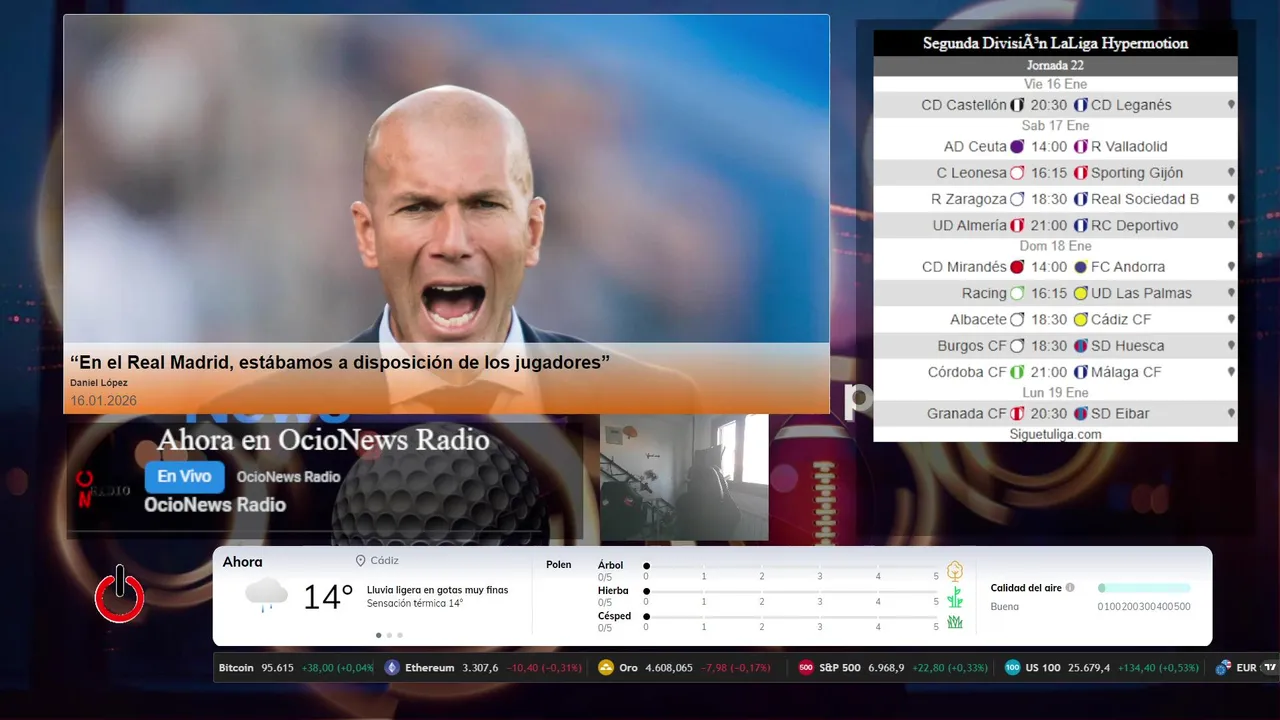The height and width of the screenshot is (720, 1280).
Task: Click R Zaragoza 18:30 match row
Action: [1055, 199]
